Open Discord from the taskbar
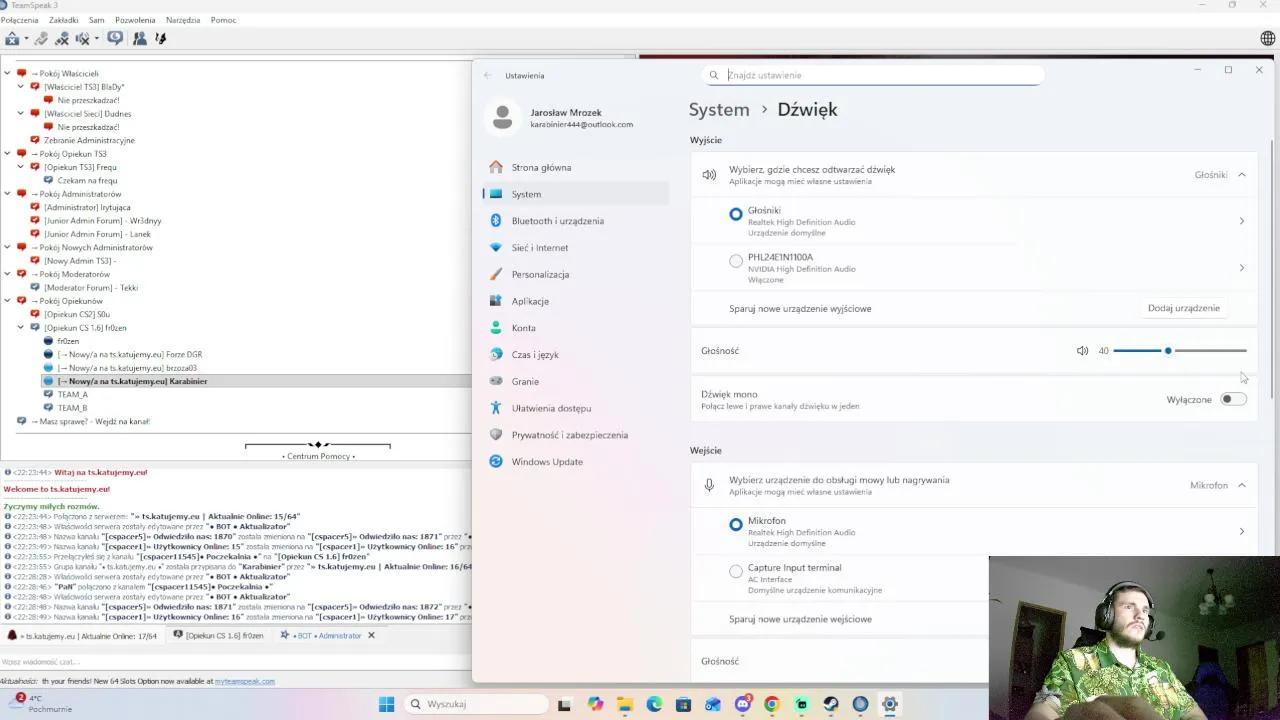This screenshot has width=1280, height=720. [x=743, y=704]
